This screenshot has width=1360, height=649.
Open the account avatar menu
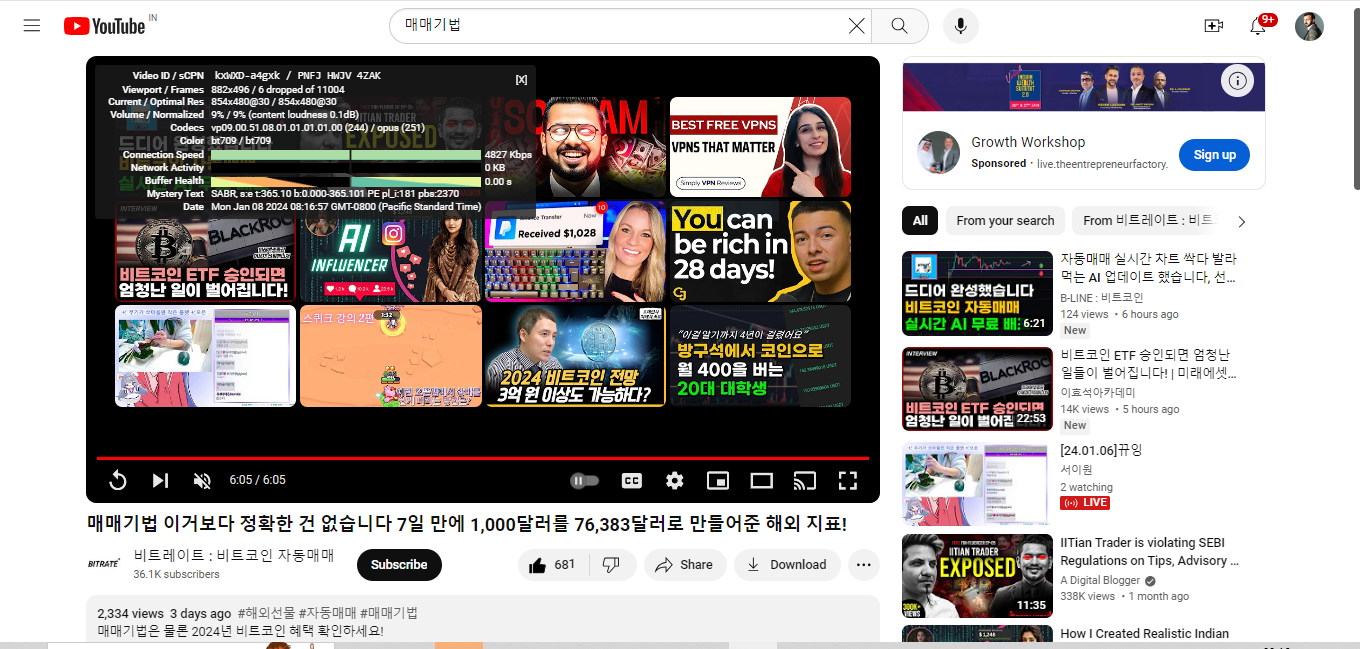click(1309, 26)
